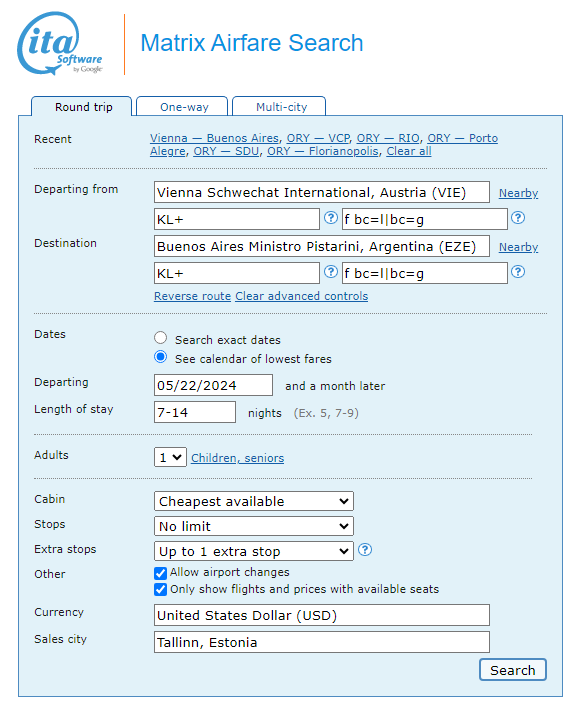Screen dimensions: 573x703
Task: Open the Extra stops dropdown
Action: 254,551
